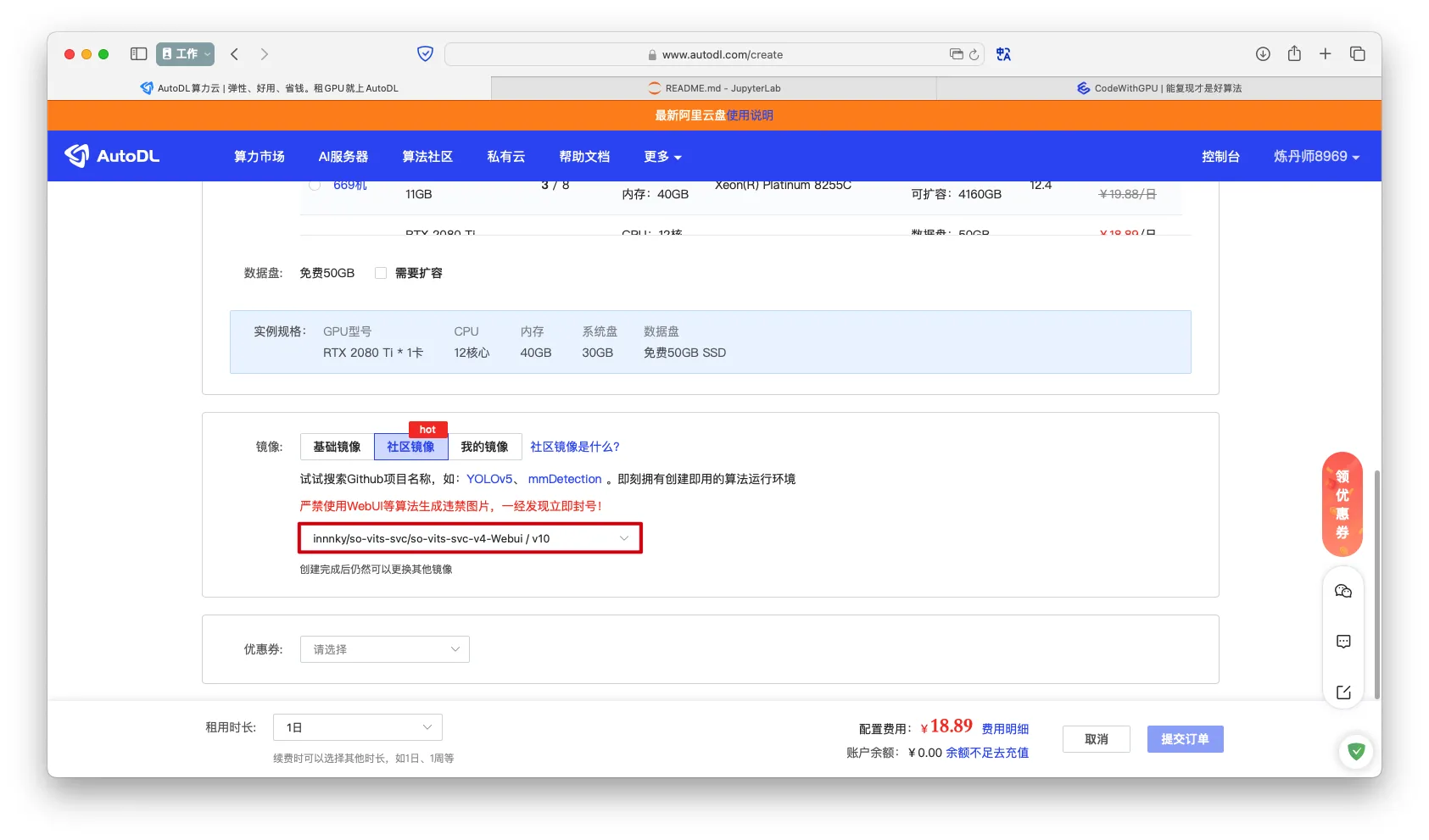Click the privacy shield icon
This screenshot has width=1429, height=840.
coord(425,54)
